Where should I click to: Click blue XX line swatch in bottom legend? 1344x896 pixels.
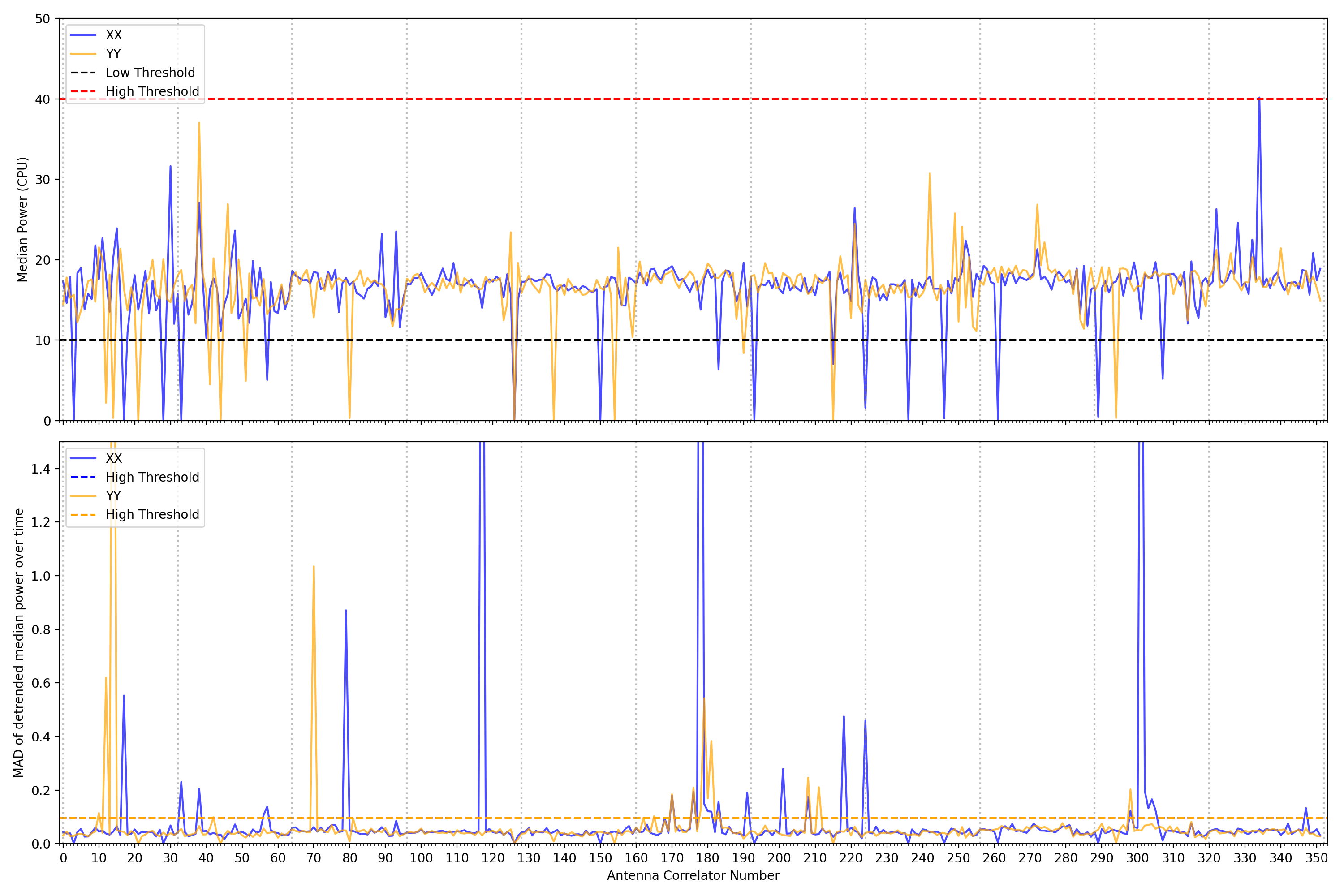(83, 458)
